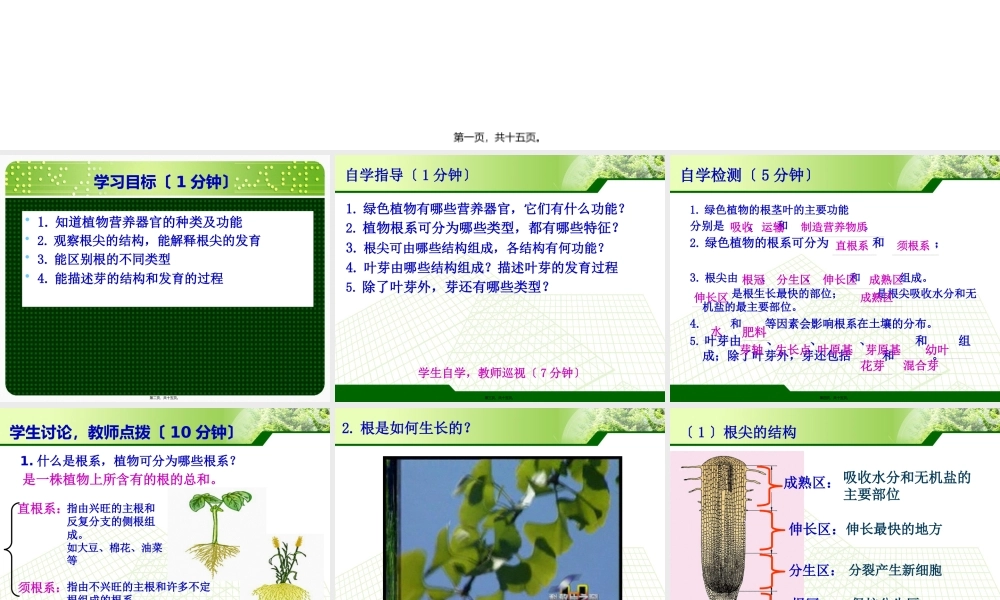The image size is (1000, 600).
Task: Click the ginkgo leaves video image
Action: (503, 528)
